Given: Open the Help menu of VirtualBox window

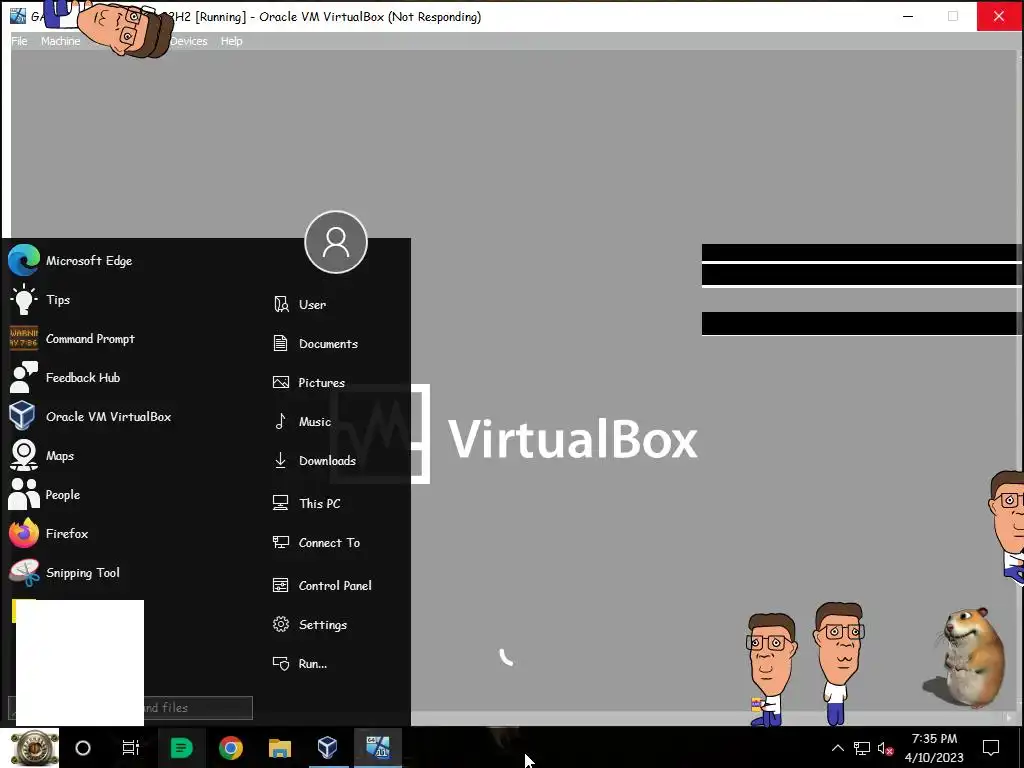Looking at the screenshot, I should (x=231, y=41).
